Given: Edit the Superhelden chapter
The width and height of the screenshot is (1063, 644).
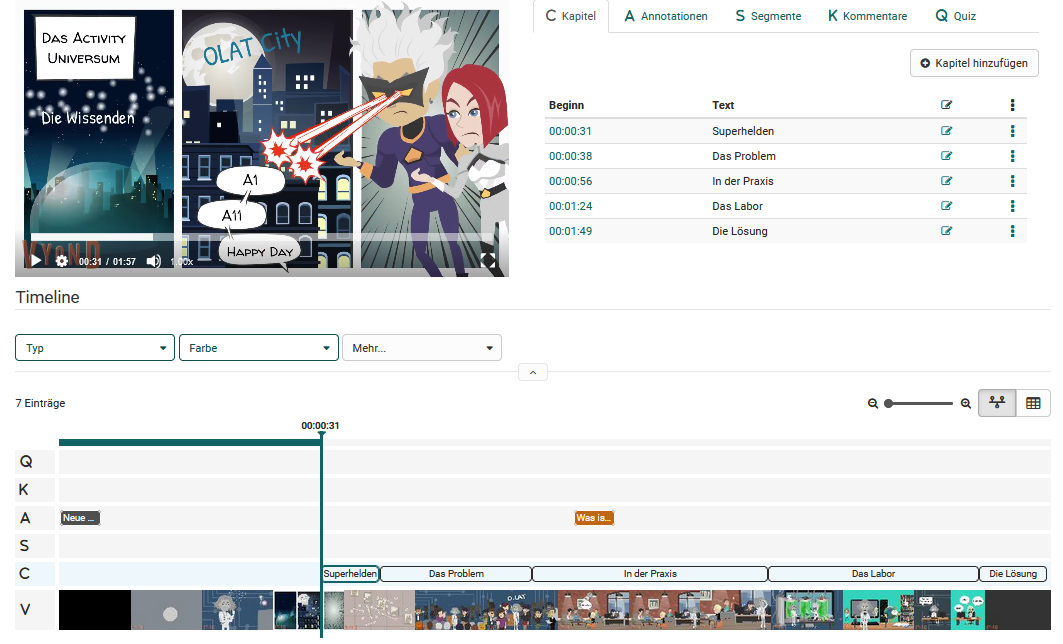Looking at the screenshot, I should 947,131.
